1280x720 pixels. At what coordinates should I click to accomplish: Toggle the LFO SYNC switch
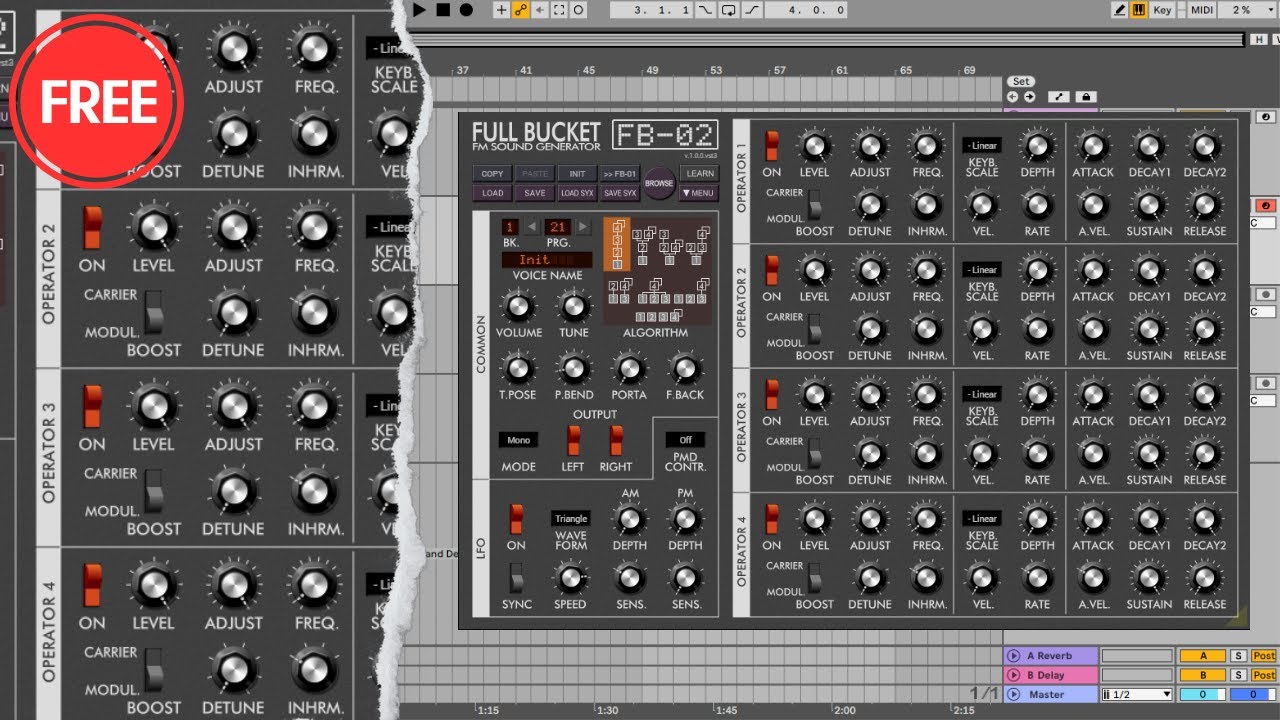click(516, 577)
